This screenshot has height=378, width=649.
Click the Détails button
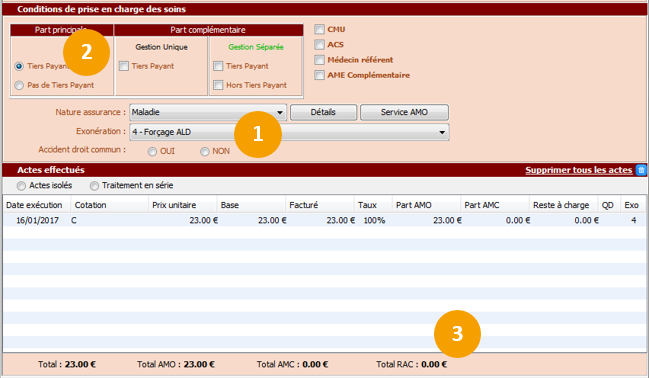click(x=323, y=112)
